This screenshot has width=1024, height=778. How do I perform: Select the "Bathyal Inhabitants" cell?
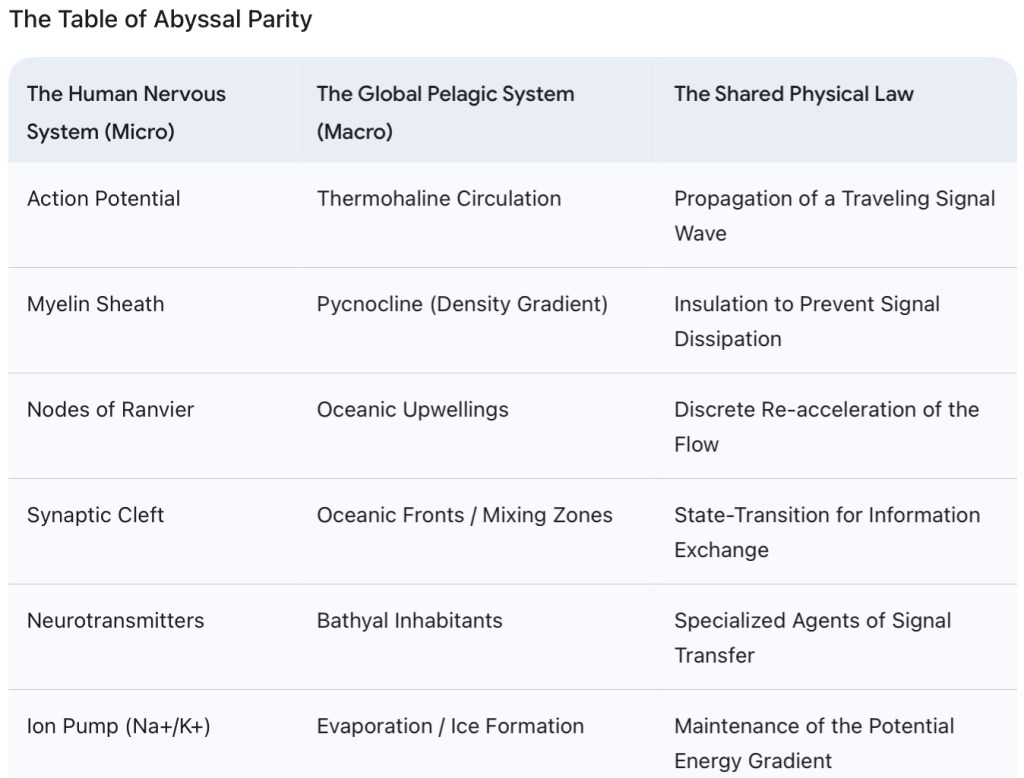pos(410,620)
